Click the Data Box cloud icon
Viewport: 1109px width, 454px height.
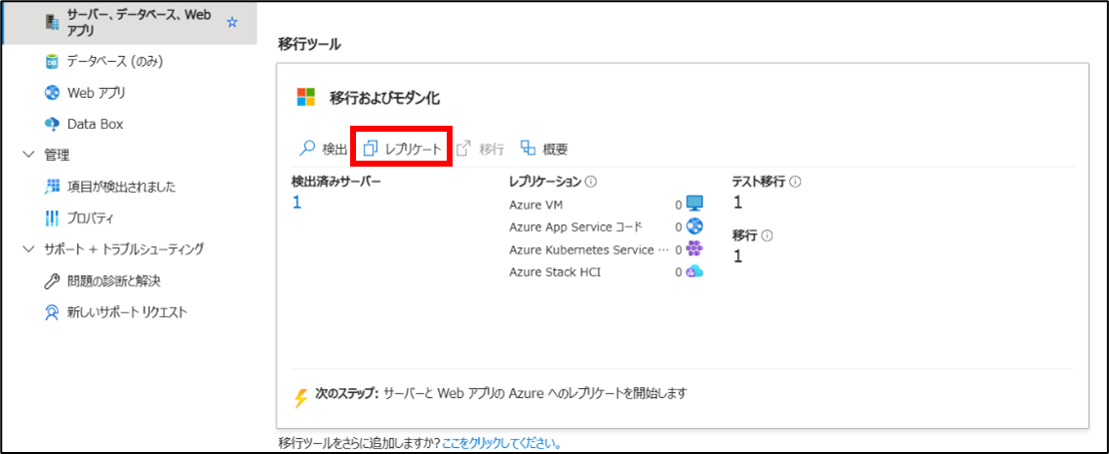click(x=52, y=124)
